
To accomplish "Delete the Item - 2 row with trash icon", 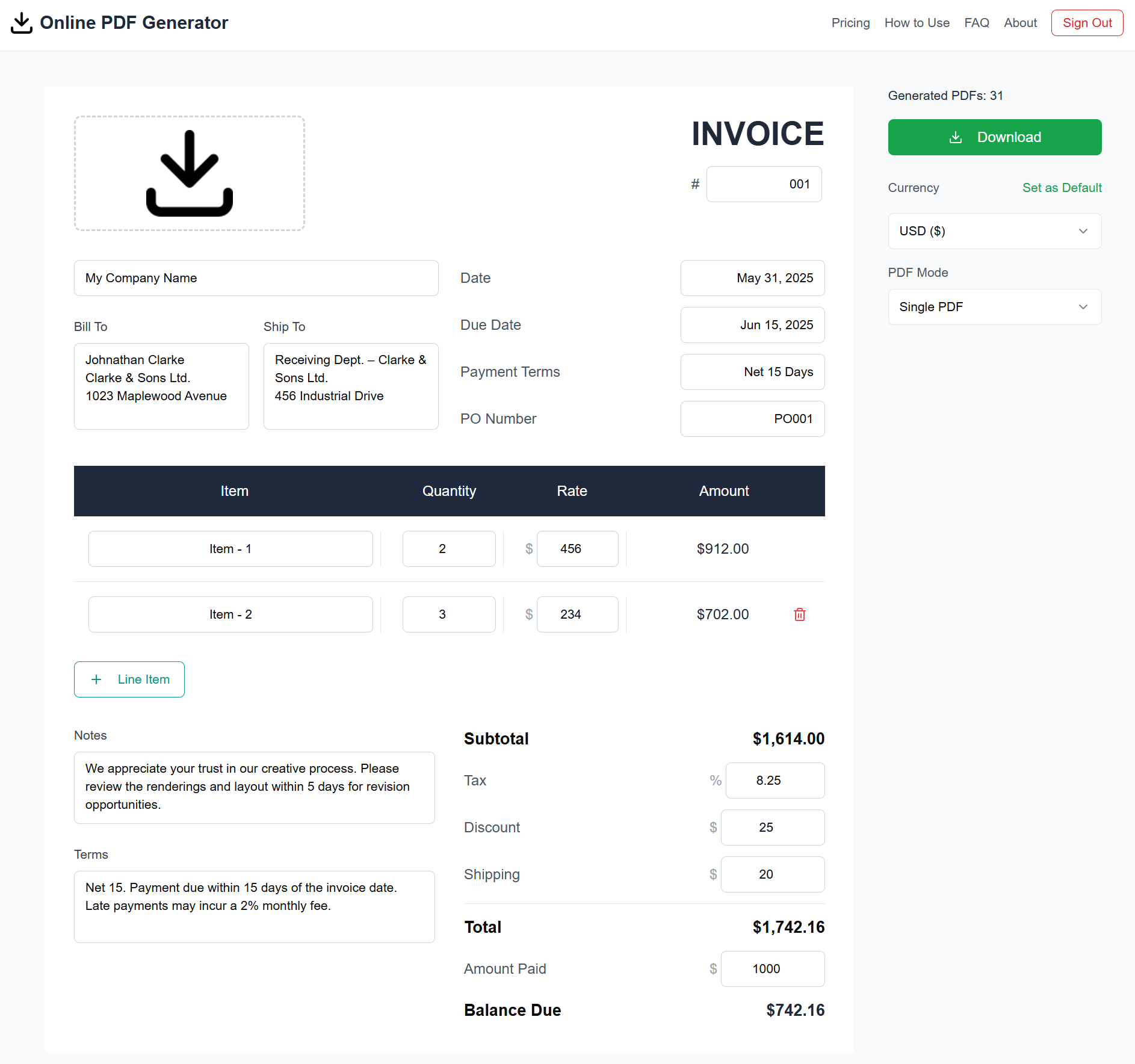I will pyautogui.click(x=800, y=614).
